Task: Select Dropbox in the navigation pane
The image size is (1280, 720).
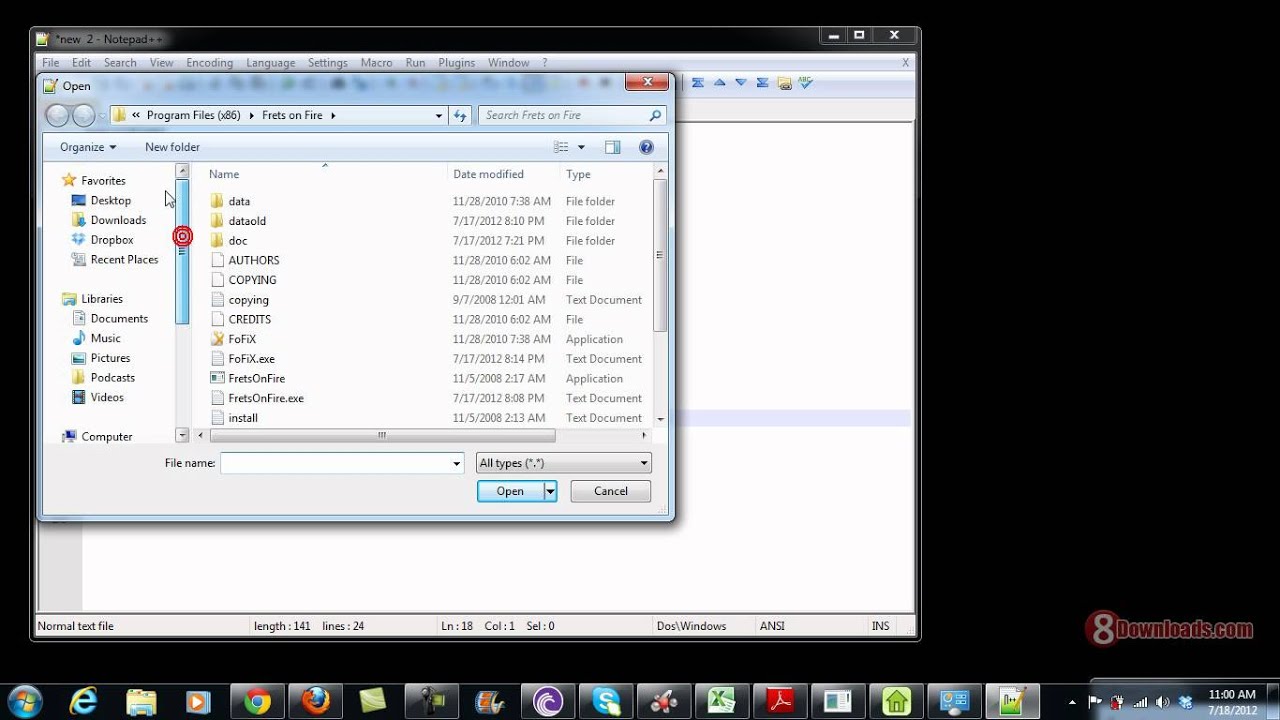Action: (x=112, y=240)
